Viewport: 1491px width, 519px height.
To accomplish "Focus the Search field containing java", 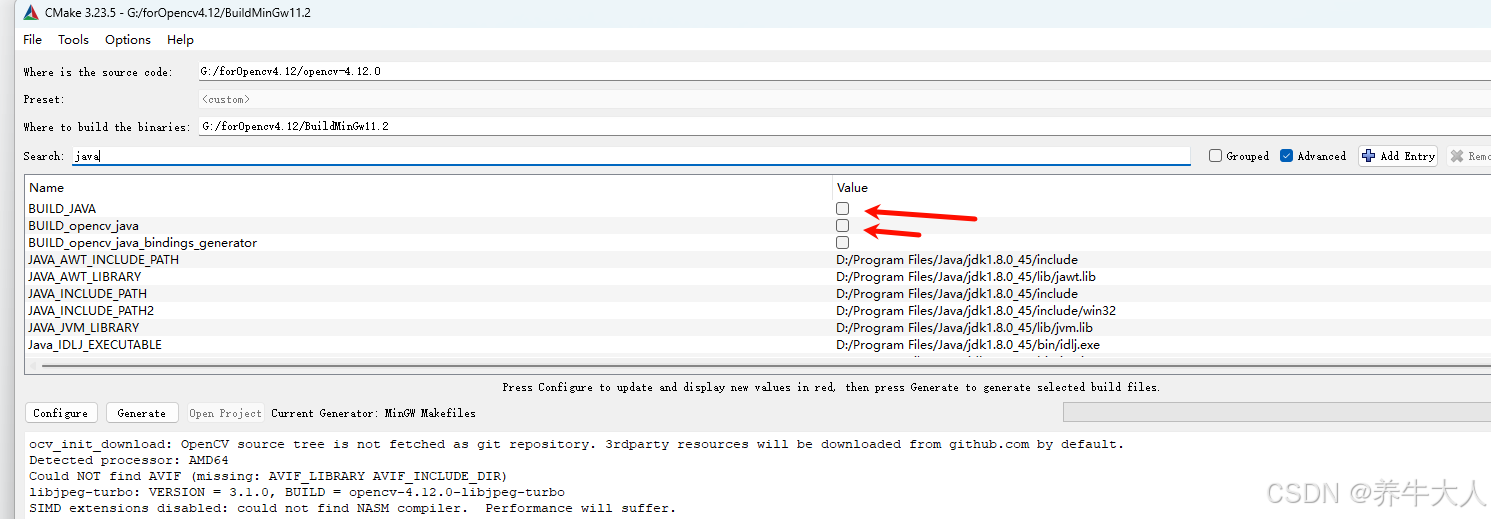I will click(x=630, y=156).
